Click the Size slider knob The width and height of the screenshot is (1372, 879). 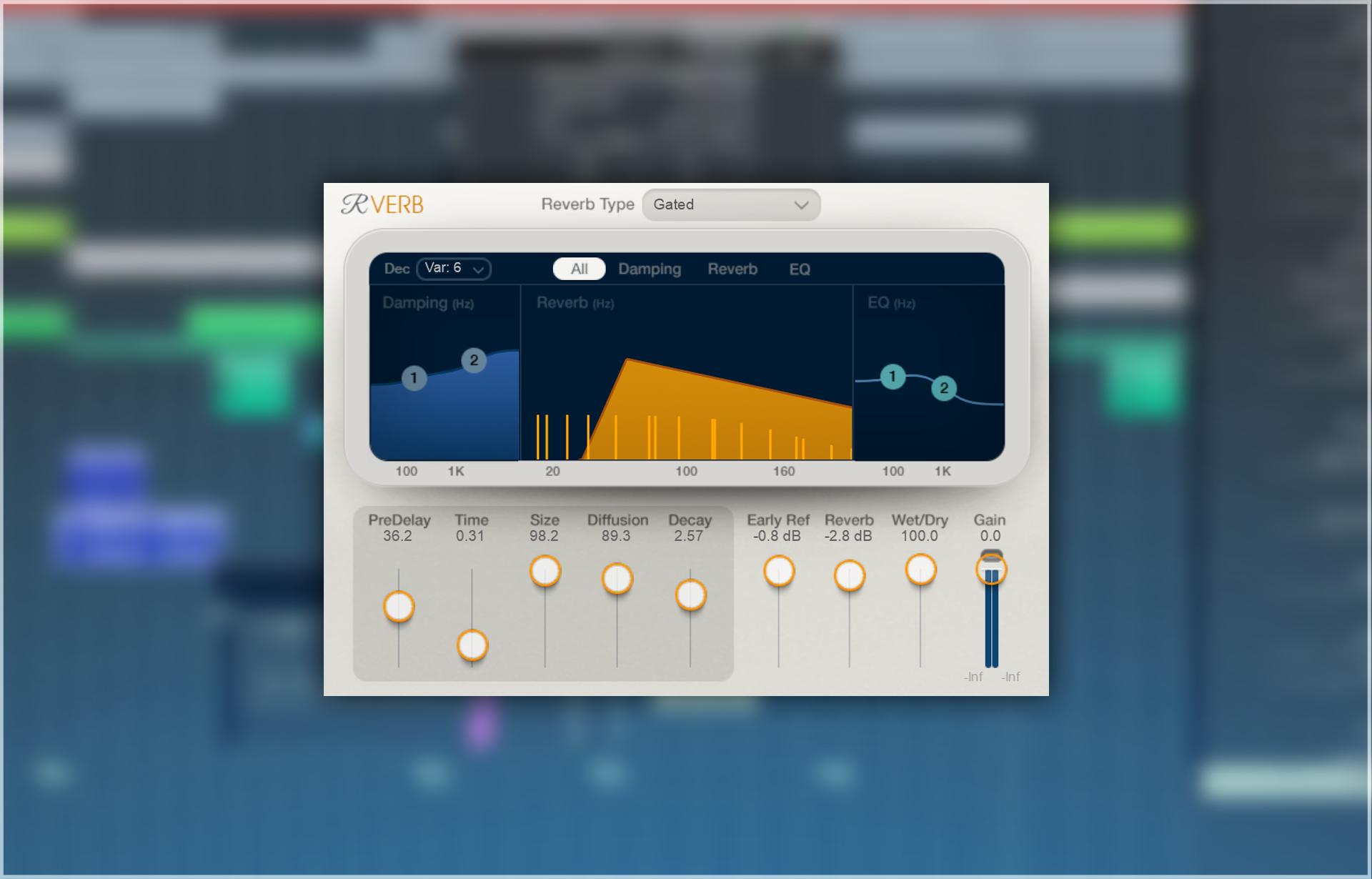pos(545,571)
